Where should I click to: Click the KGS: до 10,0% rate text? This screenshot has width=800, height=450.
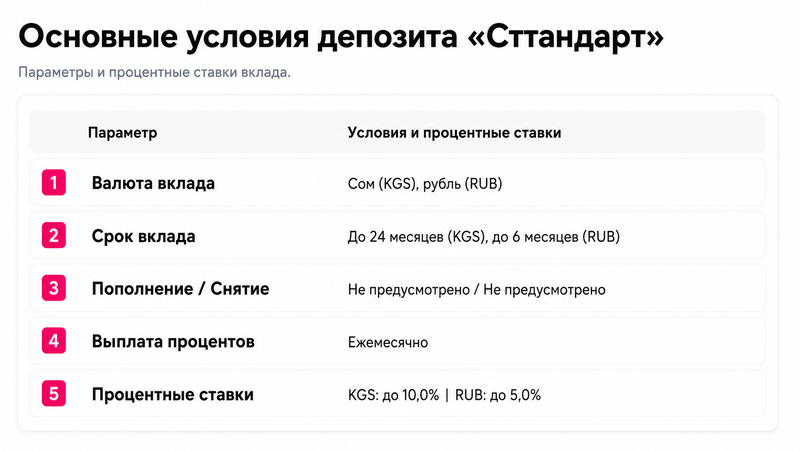[393, 395]
